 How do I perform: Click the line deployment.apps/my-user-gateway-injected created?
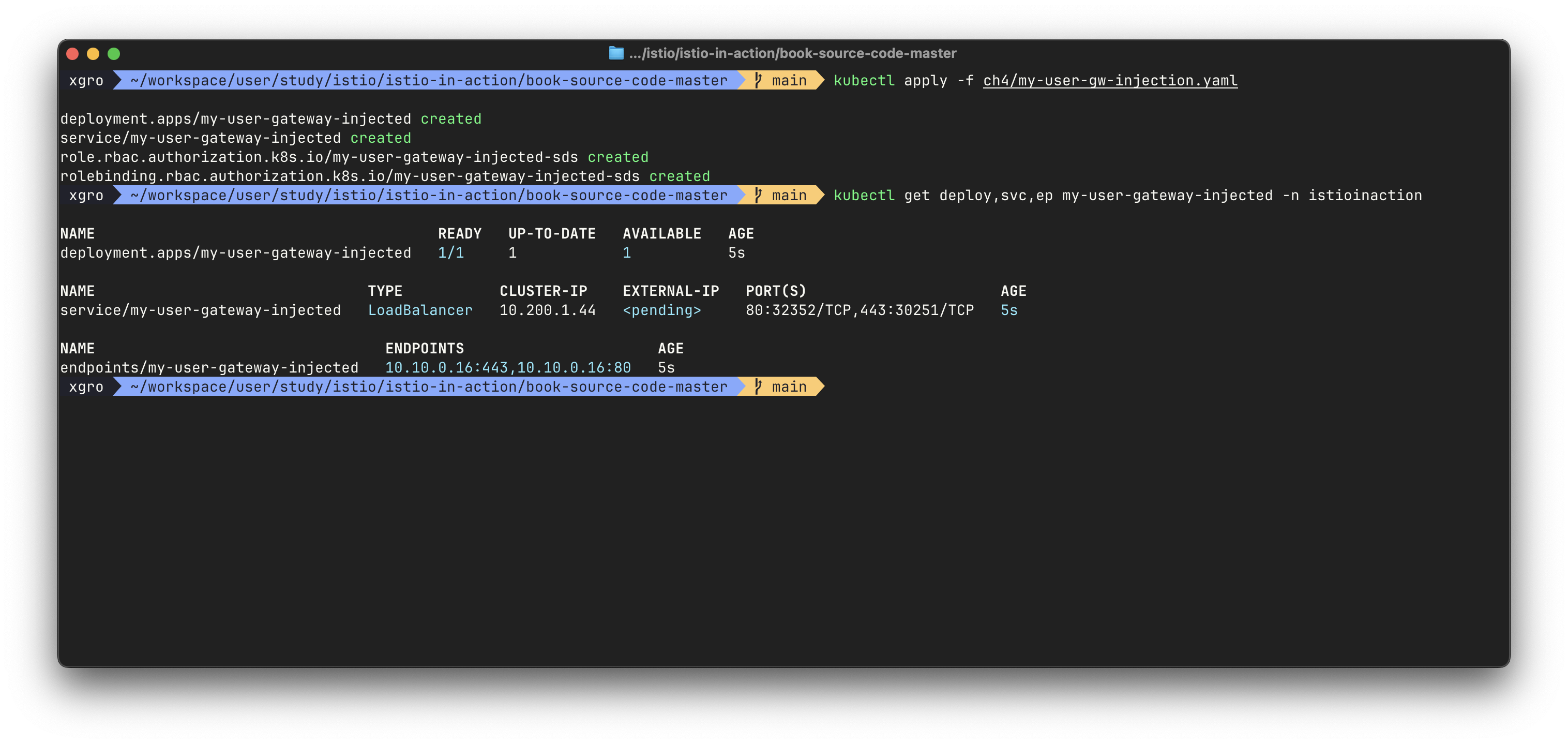[270, 118]
